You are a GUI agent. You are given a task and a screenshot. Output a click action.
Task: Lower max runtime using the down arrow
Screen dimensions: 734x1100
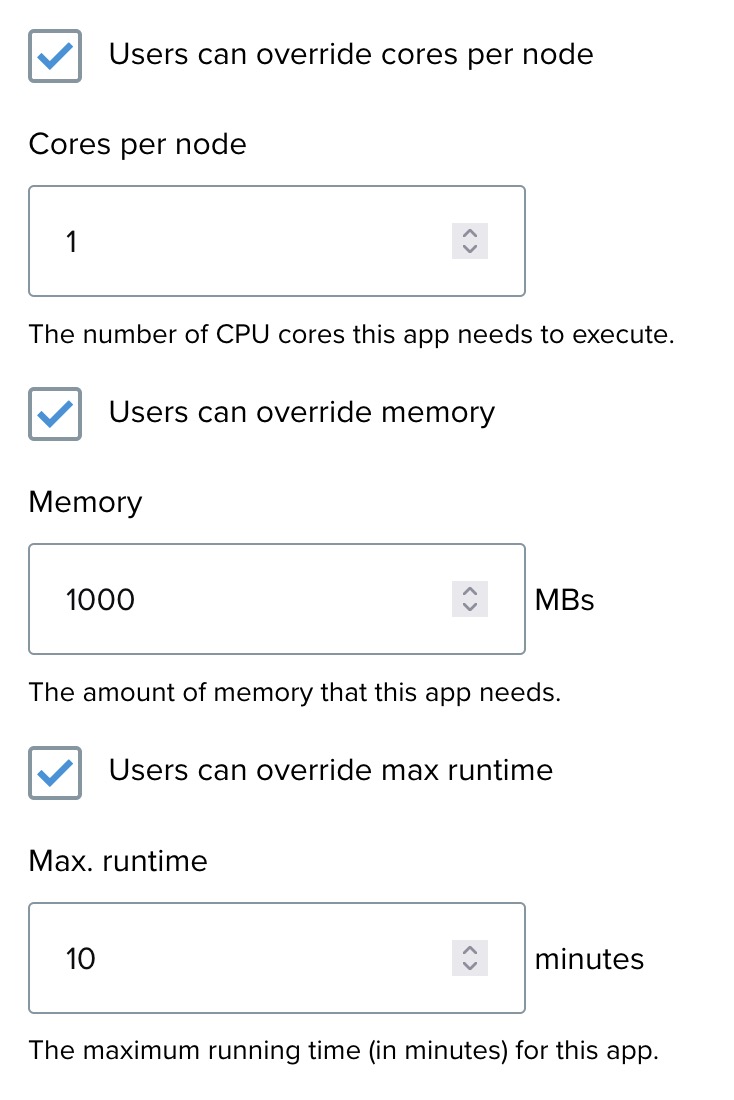(x=470, y=965)
